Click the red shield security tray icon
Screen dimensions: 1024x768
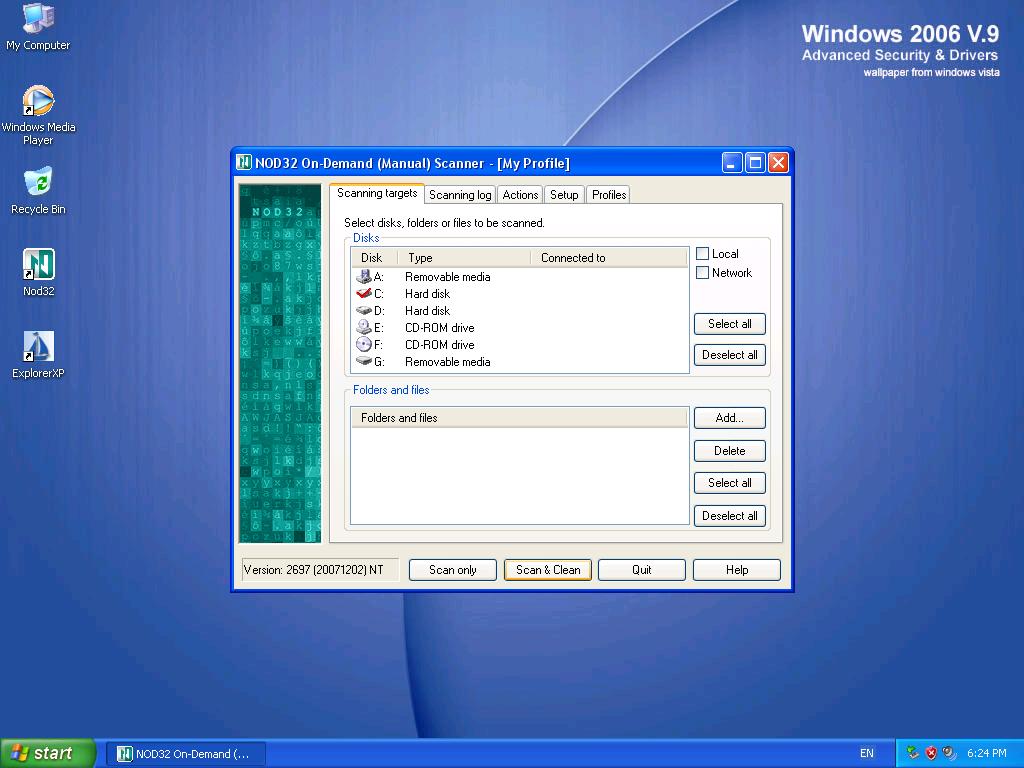pyautogui.click(x=931, y=754)
